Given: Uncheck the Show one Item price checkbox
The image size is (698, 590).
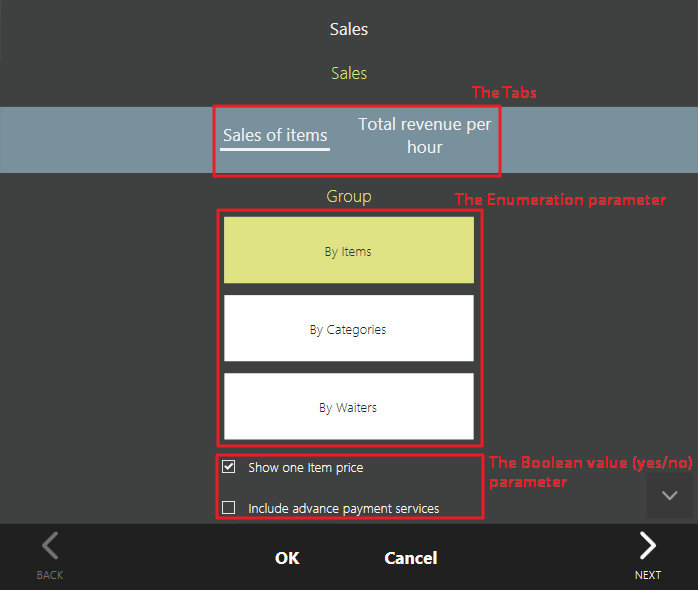Looking at the screenshot, I should coord(229,467).
